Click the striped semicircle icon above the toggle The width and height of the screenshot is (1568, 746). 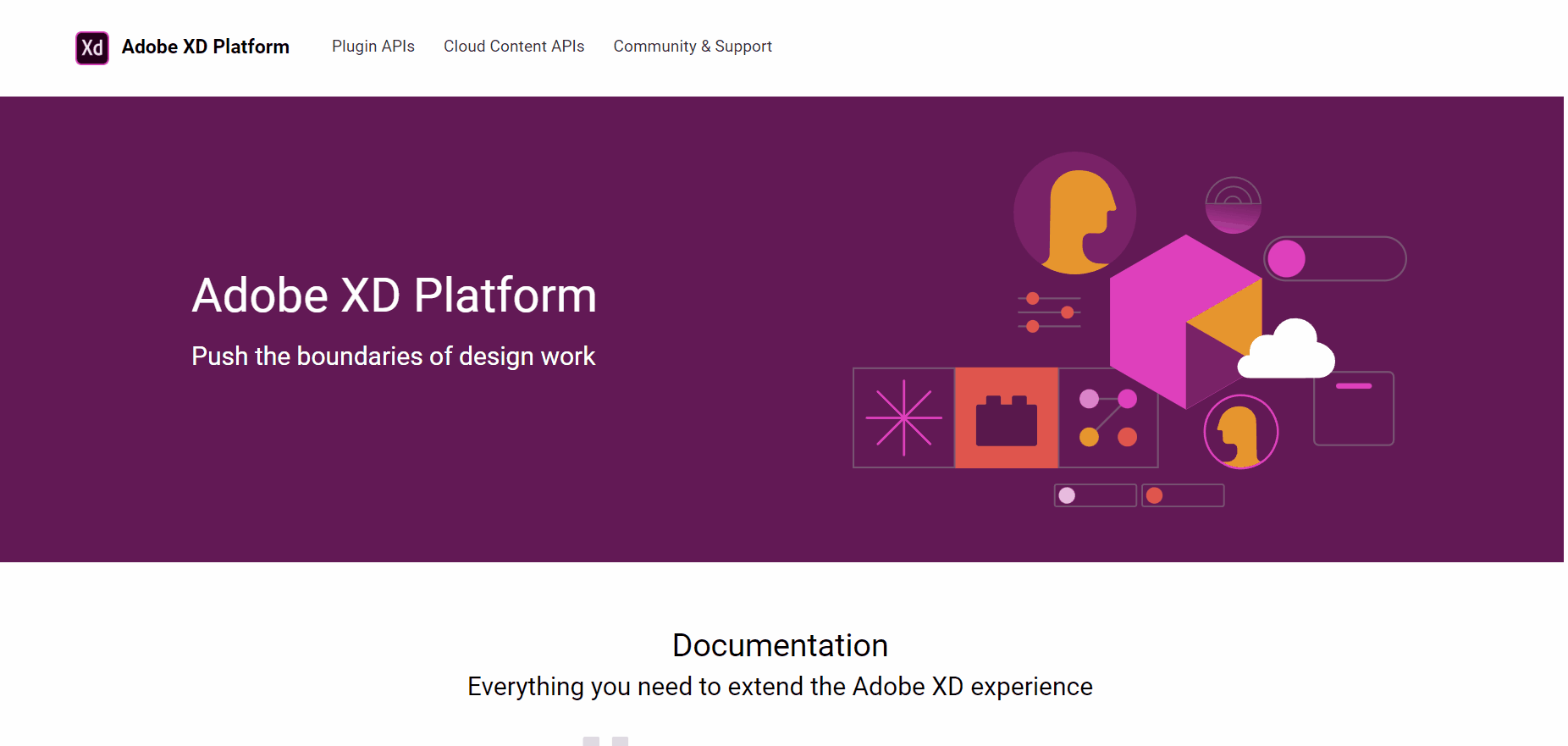tap(1233, 205)
